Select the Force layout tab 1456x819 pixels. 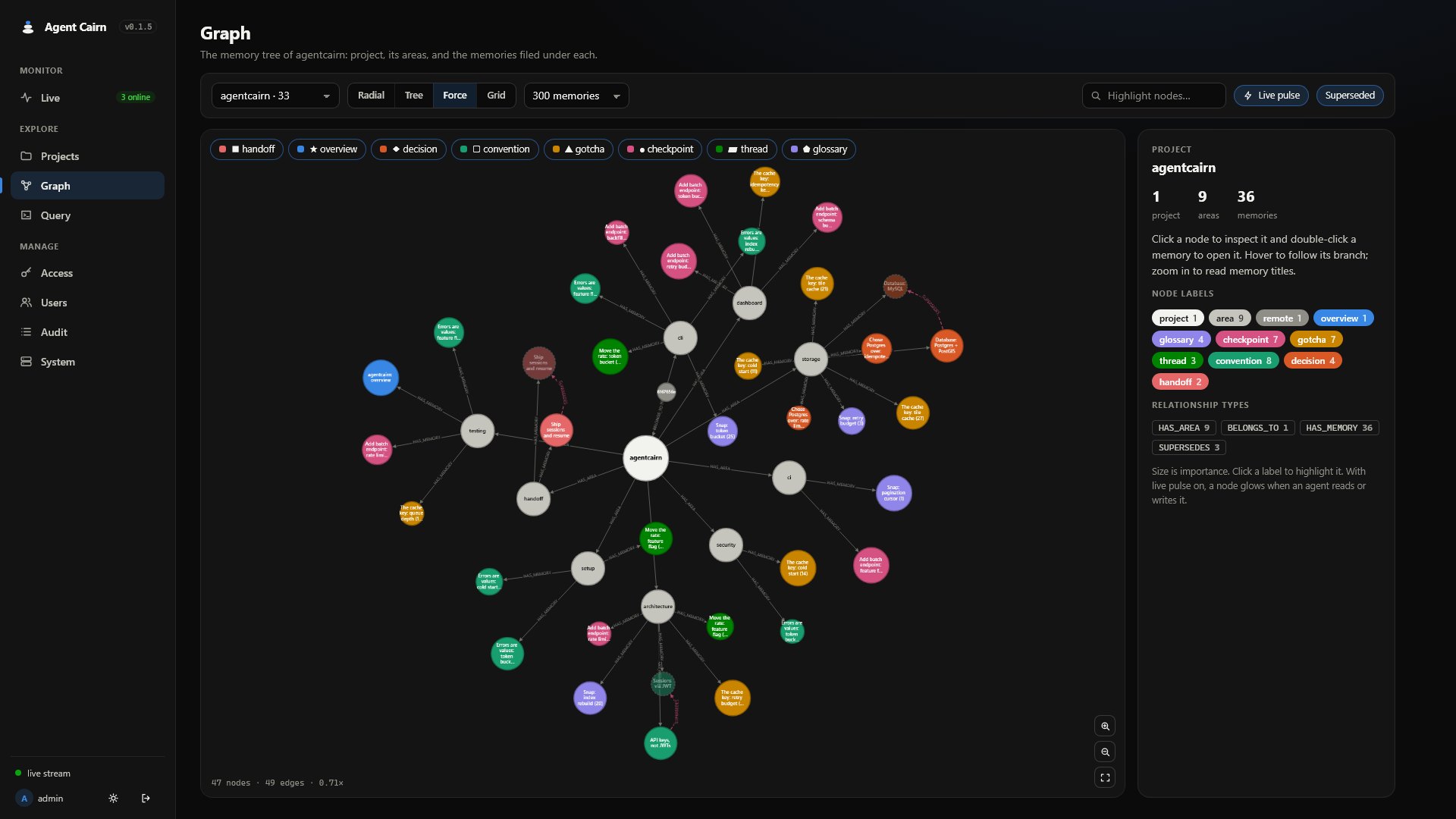455,96
